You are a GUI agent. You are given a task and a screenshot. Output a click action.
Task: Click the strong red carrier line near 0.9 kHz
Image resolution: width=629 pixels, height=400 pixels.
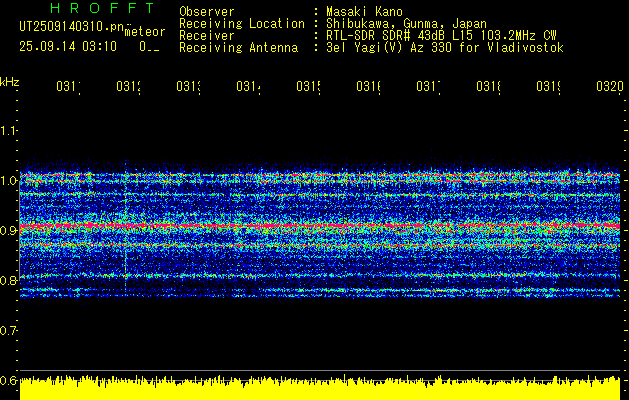[320, 226]
